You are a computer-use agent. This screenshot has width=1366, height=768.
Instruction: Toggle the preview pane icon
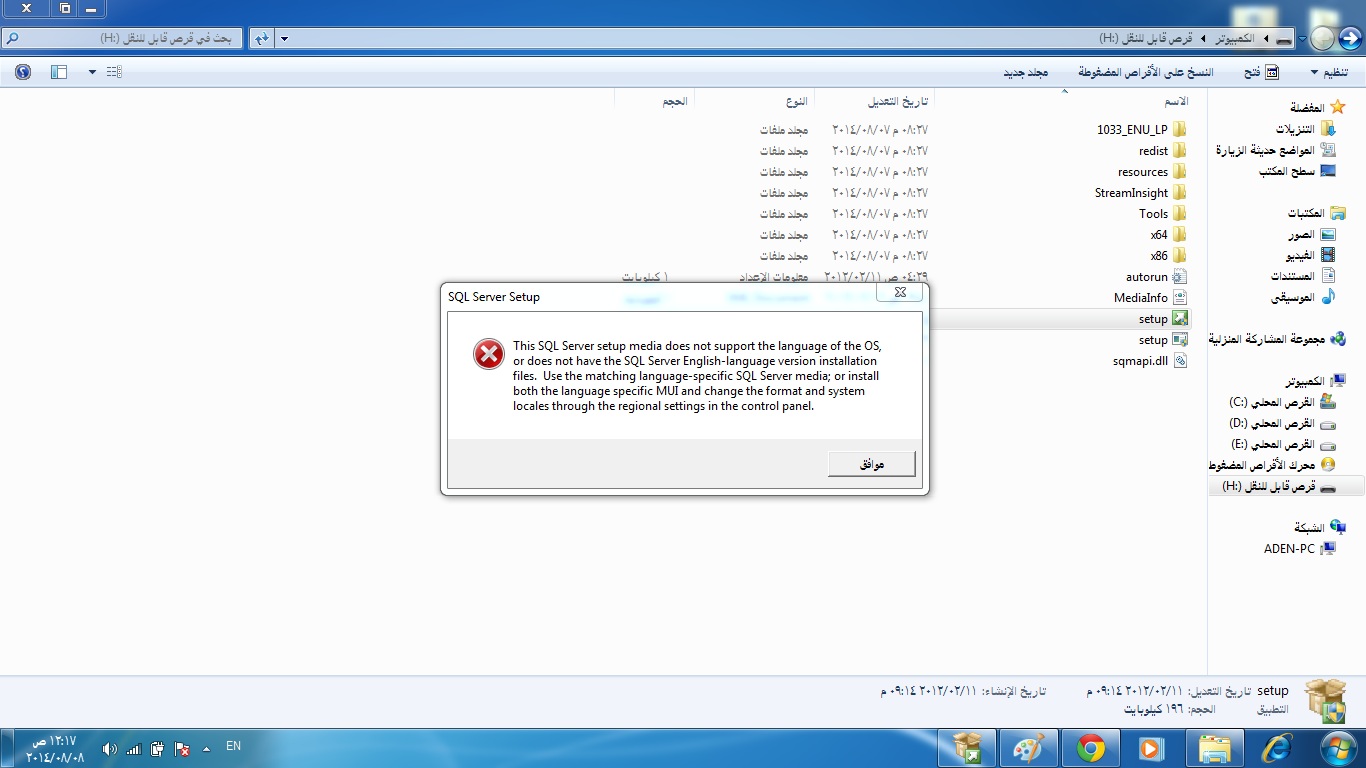(x=58, y=72)
